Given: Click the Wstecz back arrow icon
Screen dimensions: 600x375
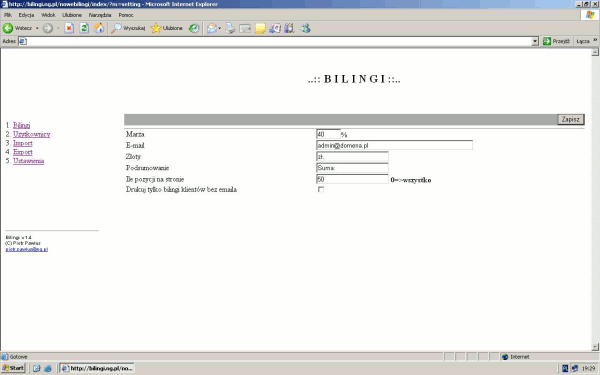Looking at the screenshot, I should click(8, 28).
